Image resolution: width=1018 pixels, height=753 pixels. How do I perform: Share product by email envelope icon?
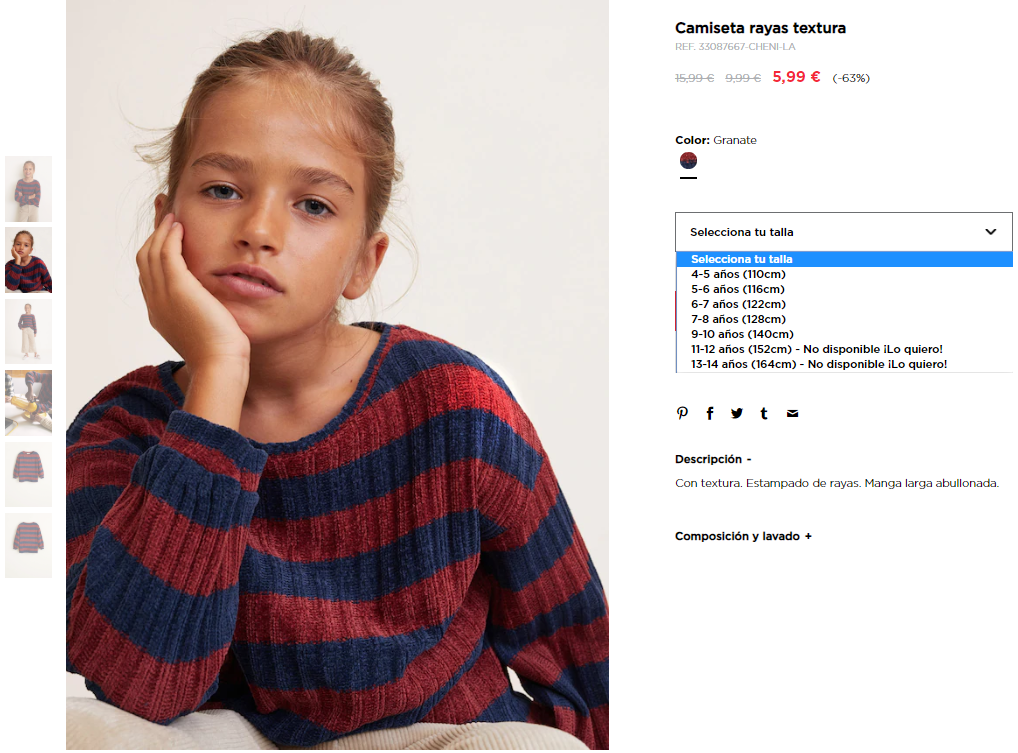792,414
